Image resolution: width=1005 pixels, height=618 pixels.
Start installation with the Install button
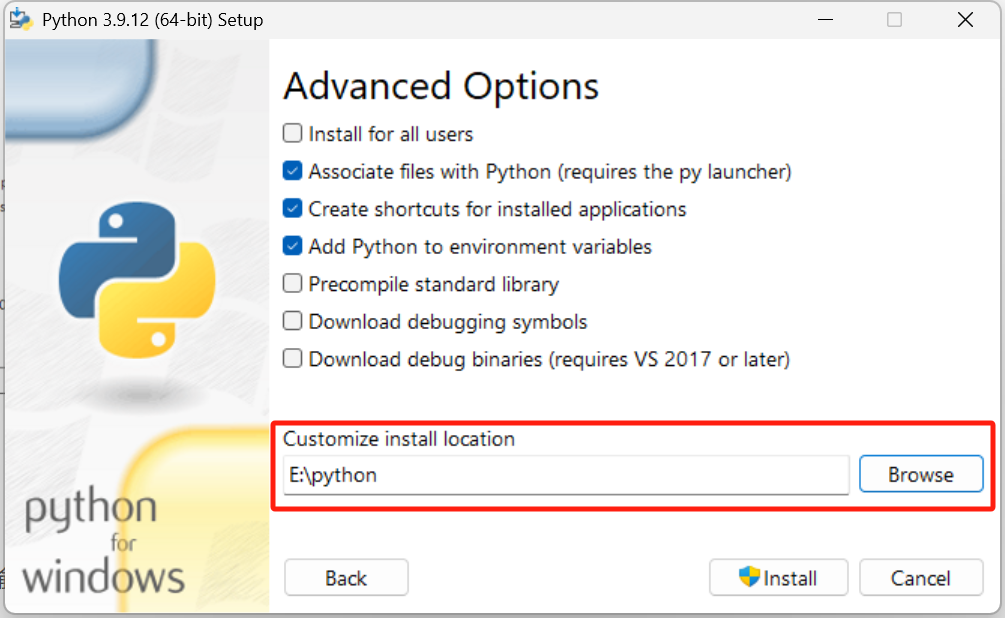tap(778, 577)
